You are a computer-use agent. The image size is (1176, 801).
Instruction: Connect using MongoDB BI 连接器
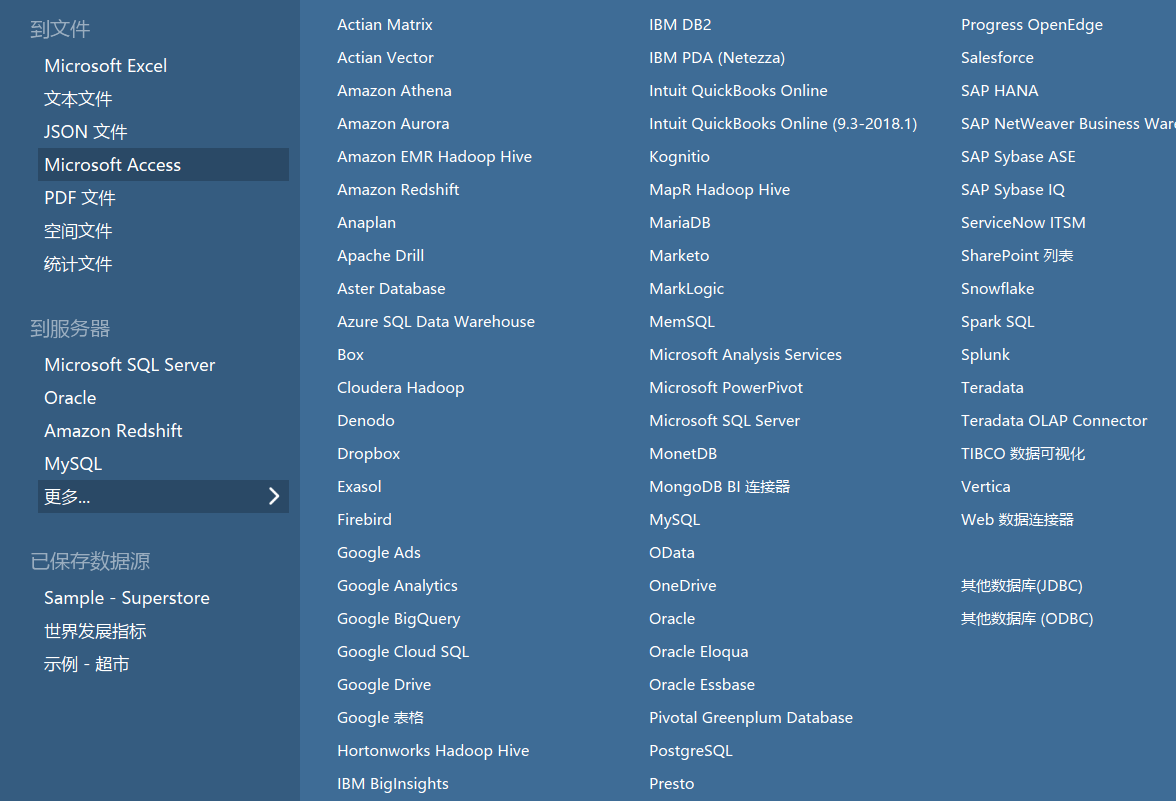coord(719,487)
